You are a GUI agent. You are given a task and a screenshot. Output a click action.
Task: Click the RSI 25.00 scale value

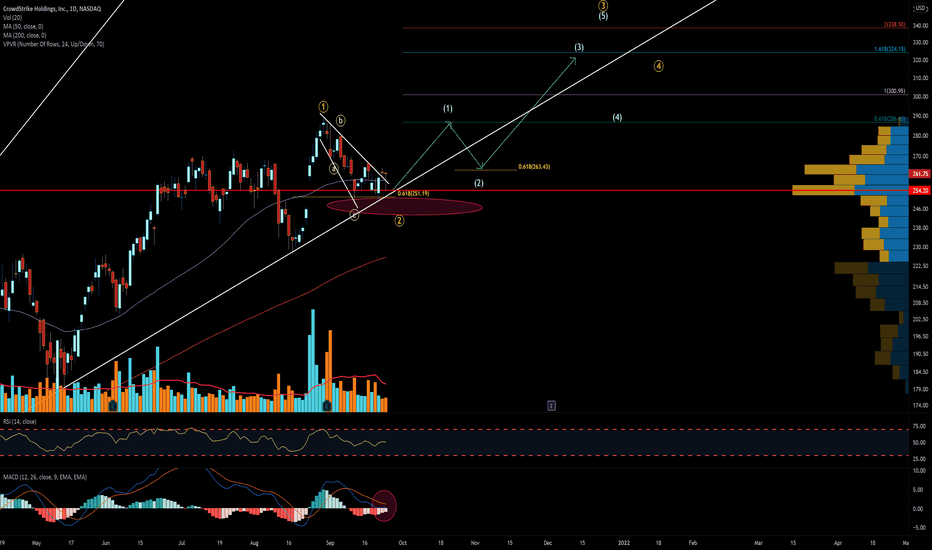[919, 459]
